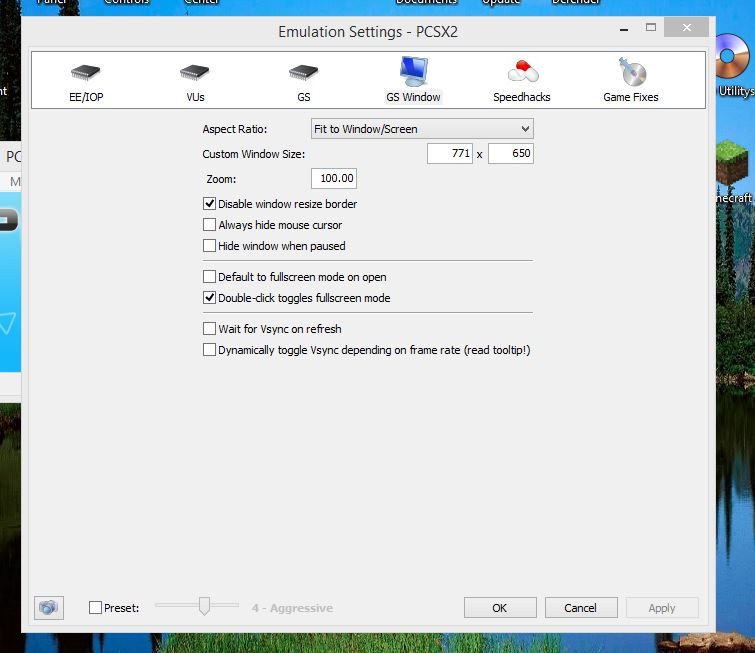Image resolution: width=755 pixels, height=653 pixels.
Task: Click the '4 - Aggressive' preset text
Action: point(292,608)
